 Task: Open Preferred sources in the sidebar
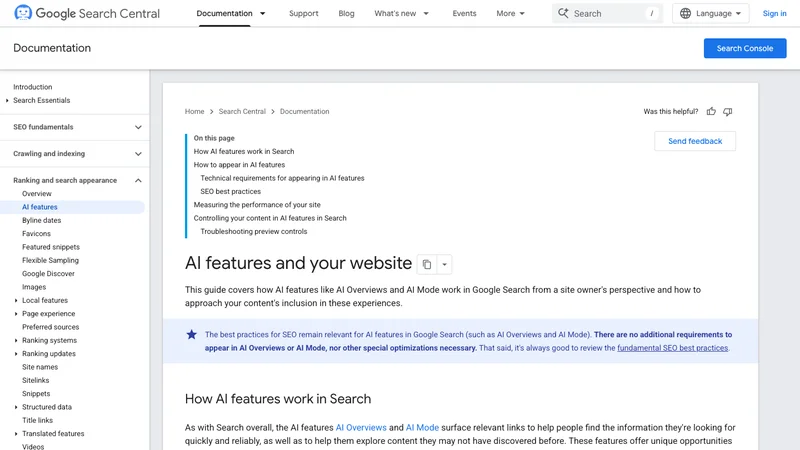click(x=51, y=327)
